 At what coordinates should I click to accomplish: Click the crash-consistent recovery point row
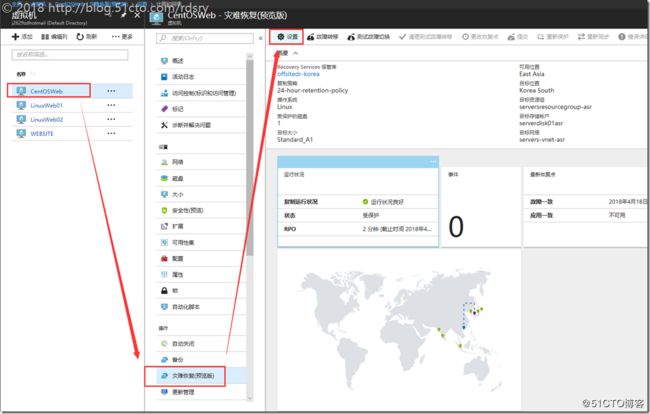586,202
